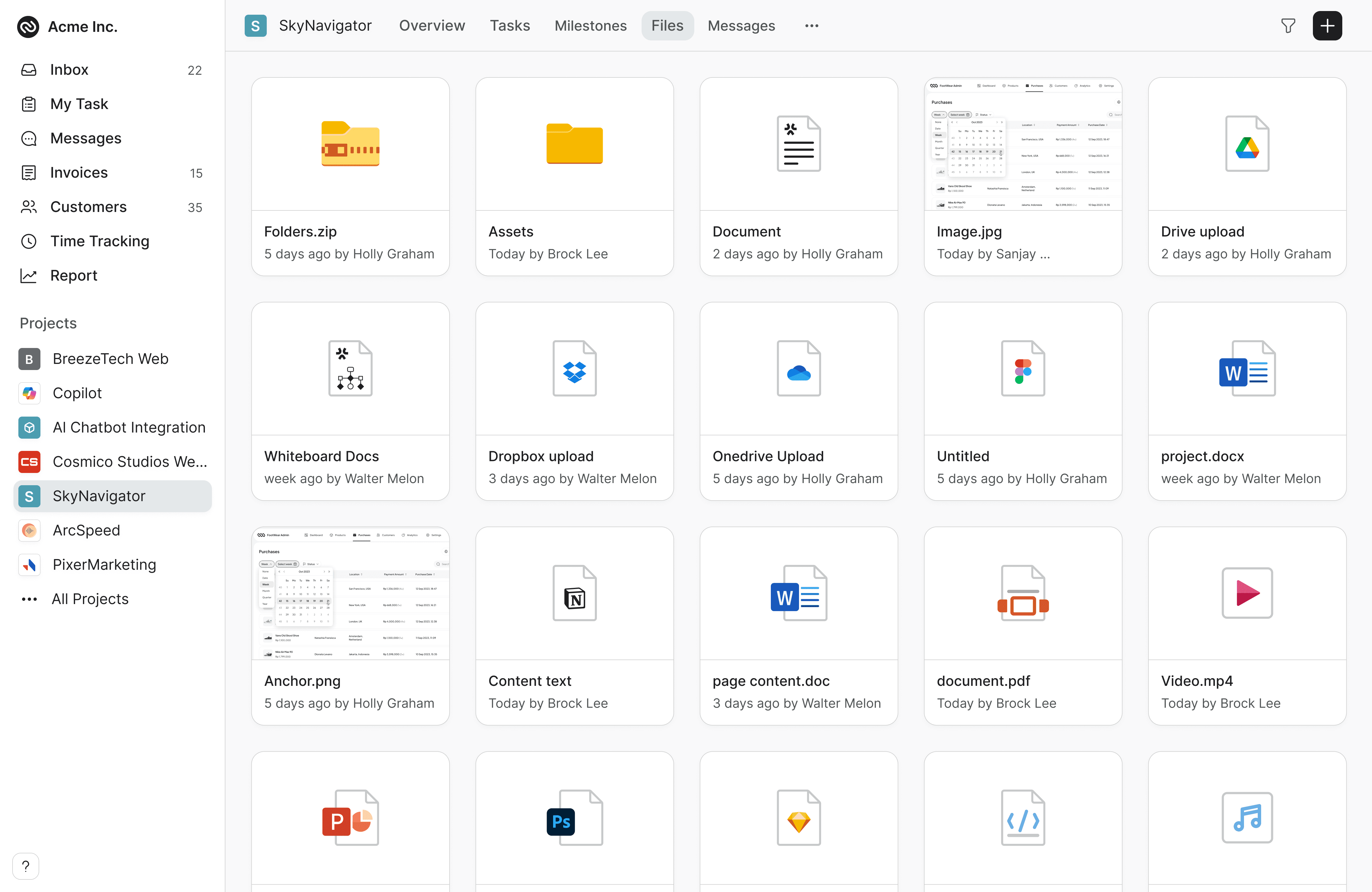Viewport: 1372px width, 892px height.
Task: Expand the three-dot more tabs menu
Action: [812, 26]
